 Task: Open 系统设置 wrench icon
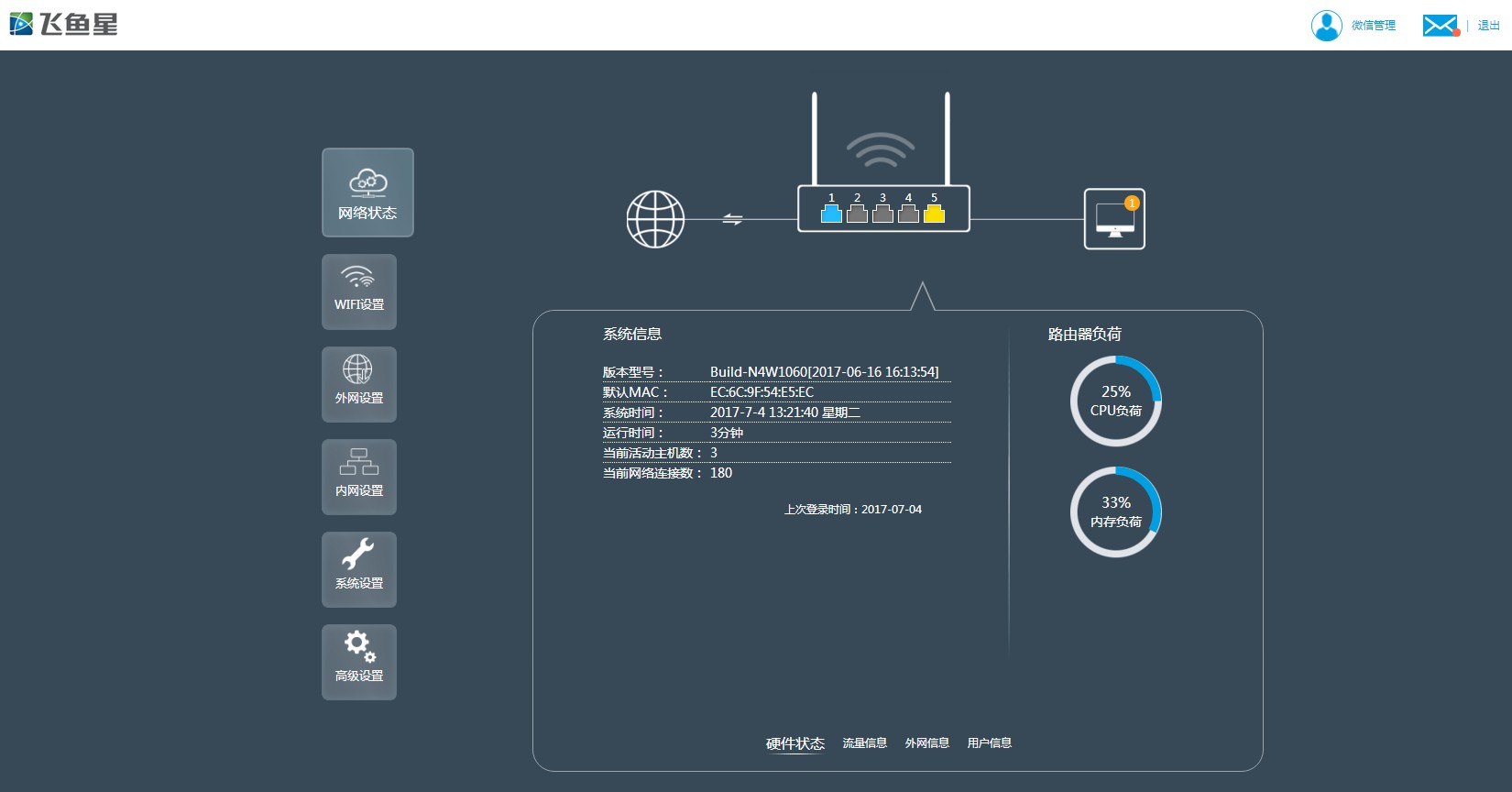click(x=359, y=569)
